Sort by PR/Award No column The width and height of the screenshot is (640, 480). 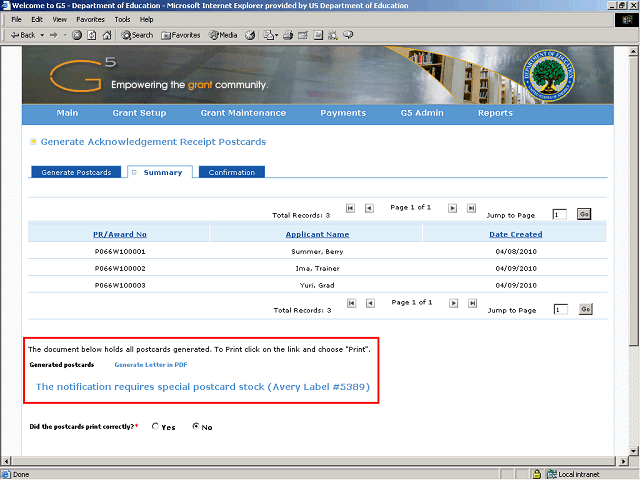click(x=120, y=234)
